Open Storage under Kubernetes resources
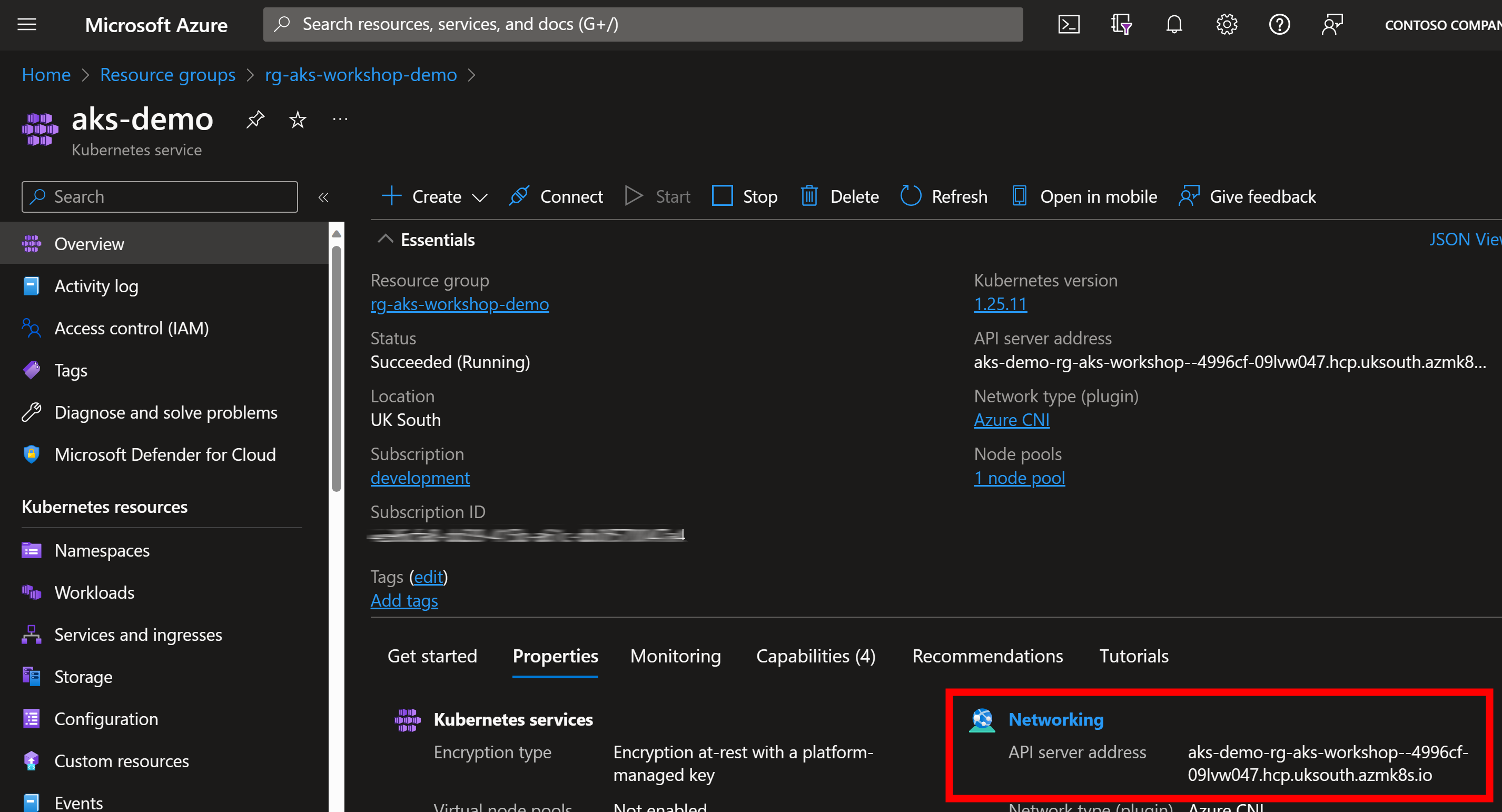 tap(163, 677)
